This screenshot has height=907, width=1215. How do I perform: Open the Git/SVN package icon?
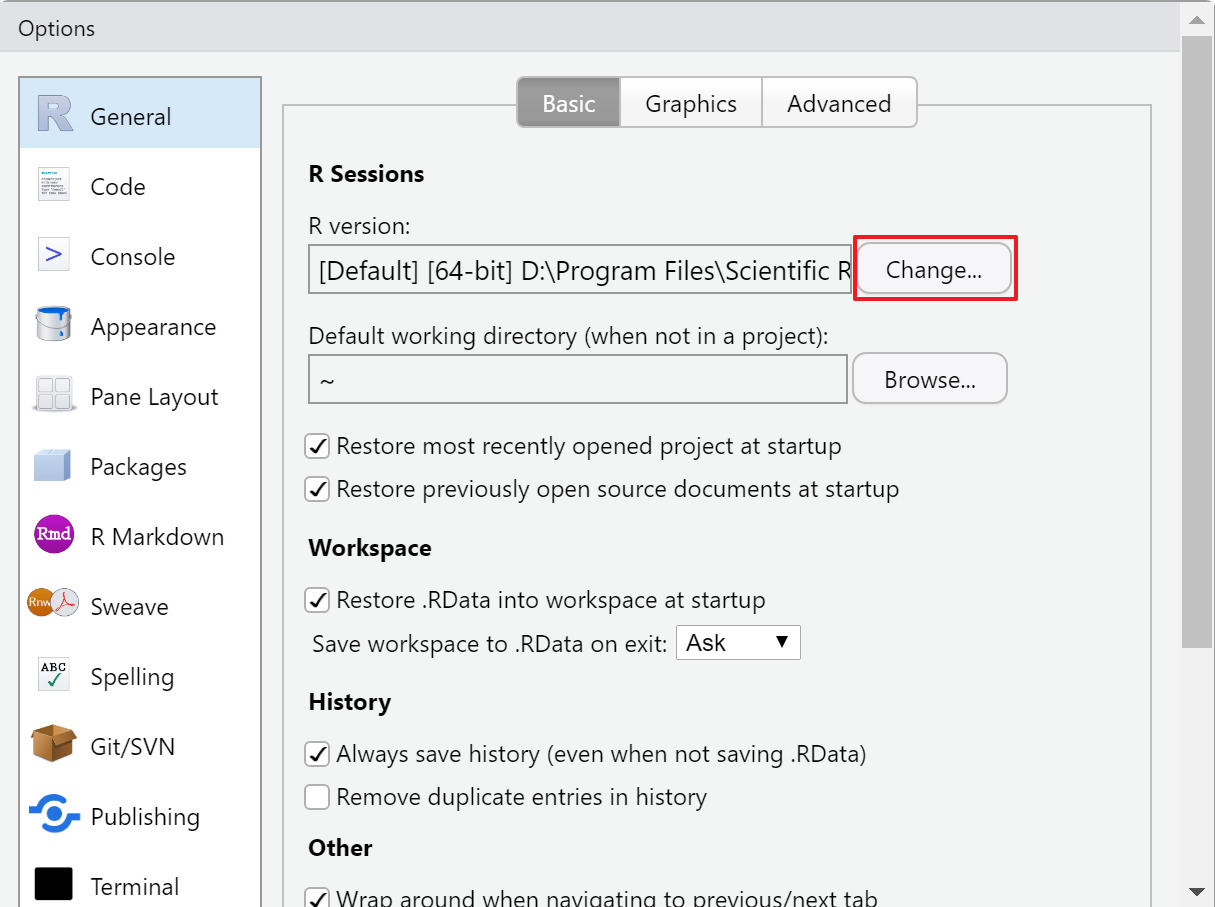[x=54, y=745]
